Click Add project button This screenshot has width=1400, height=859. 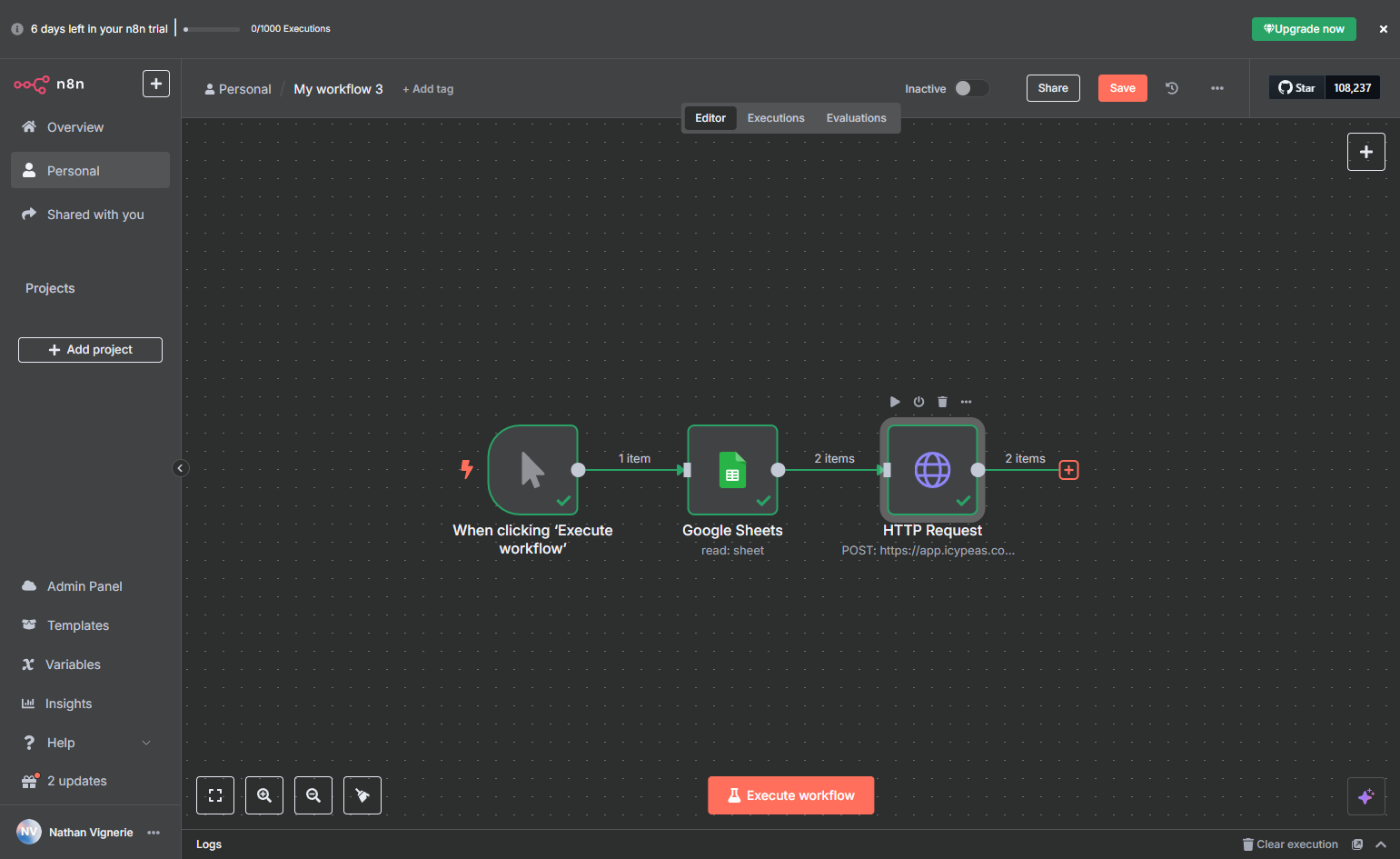click(90, 350)
